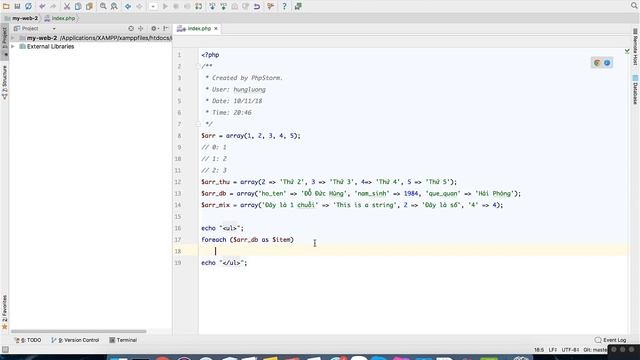Click the Save All toolbar icon
The image size is (640, 360).
(17, 6)
